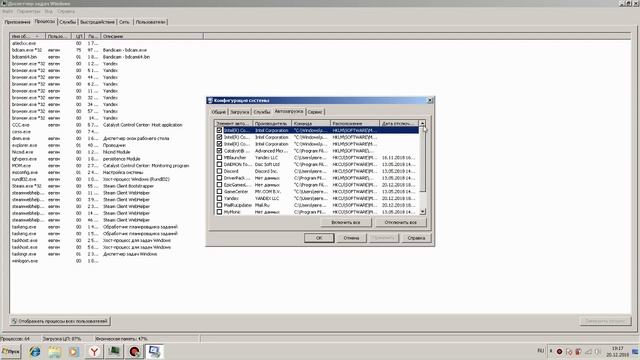Enable the GameCenter startup item
This screenshot has height=360, width=640.
(x=219, y=191)
